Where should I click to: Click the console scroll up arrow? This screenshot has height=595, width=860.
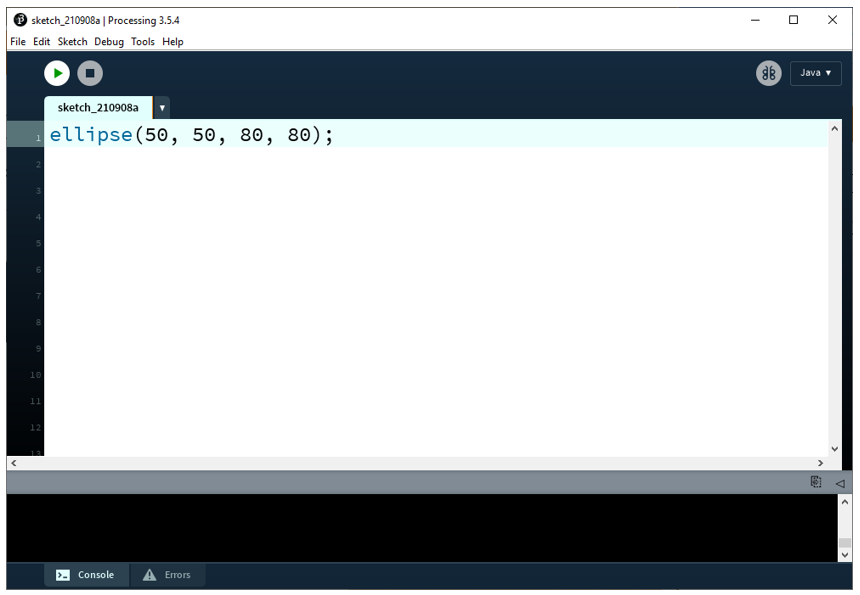pyautogui.click(x=845, y=502)
